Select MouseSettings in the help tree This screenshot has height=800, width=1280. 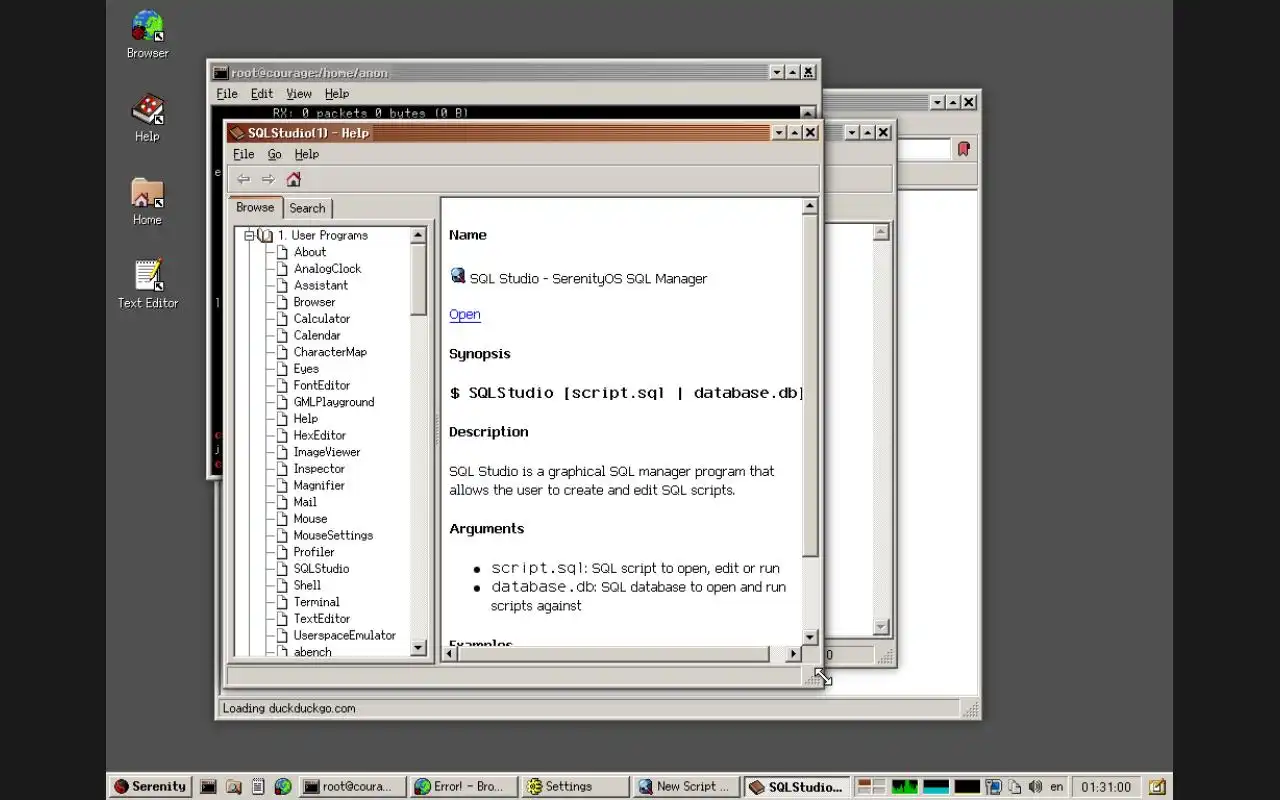[333, 535]
